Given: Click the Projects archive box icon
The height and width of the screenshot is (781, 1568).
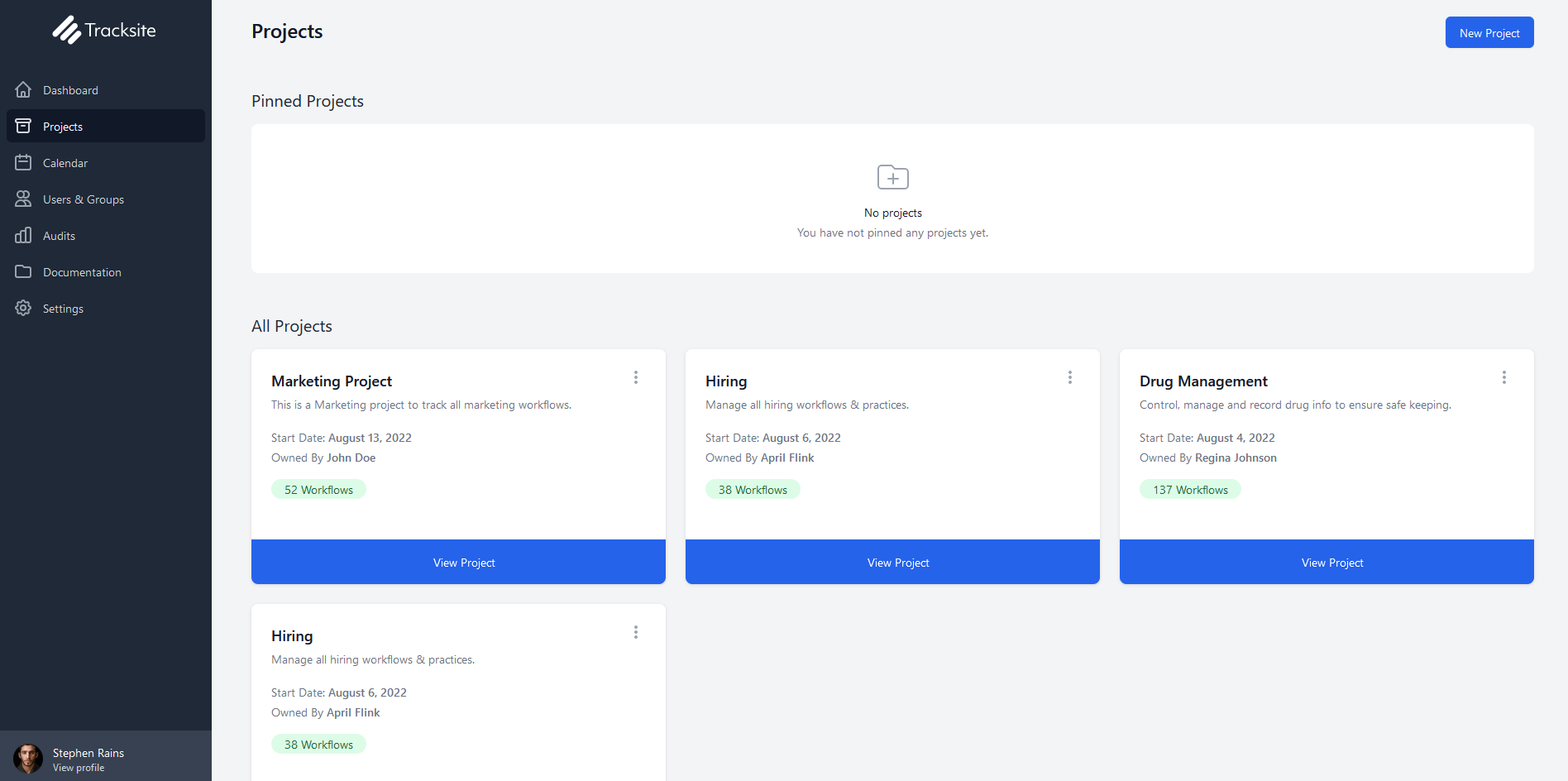Looking at the screenshot, I should click(23, 126).
